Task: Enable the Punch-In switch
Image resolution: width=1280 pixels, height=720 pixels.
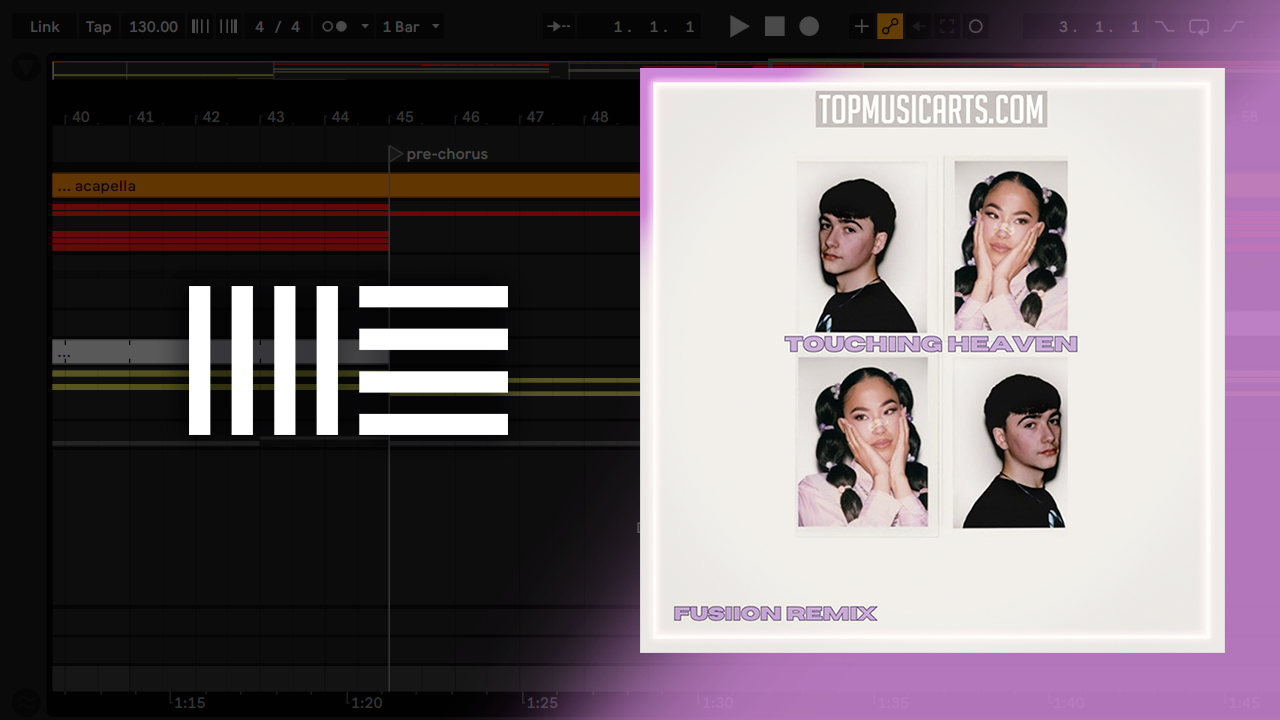Action: [x=1164, y=27]
